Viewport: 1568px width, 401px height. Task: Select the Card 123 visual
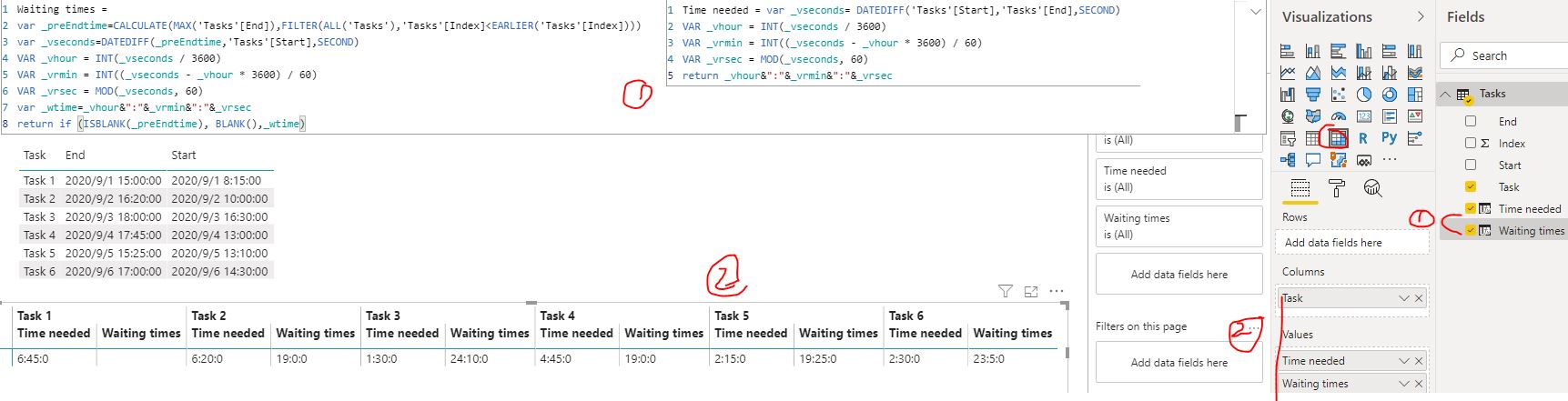tap(1364, 116)
